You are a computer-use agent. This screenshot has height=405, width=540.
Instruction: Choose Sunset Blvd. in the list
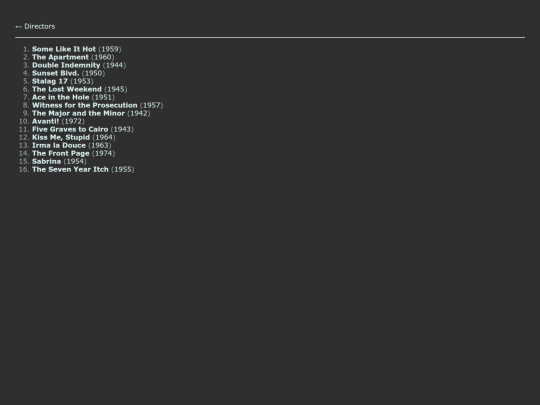(55, 73)
